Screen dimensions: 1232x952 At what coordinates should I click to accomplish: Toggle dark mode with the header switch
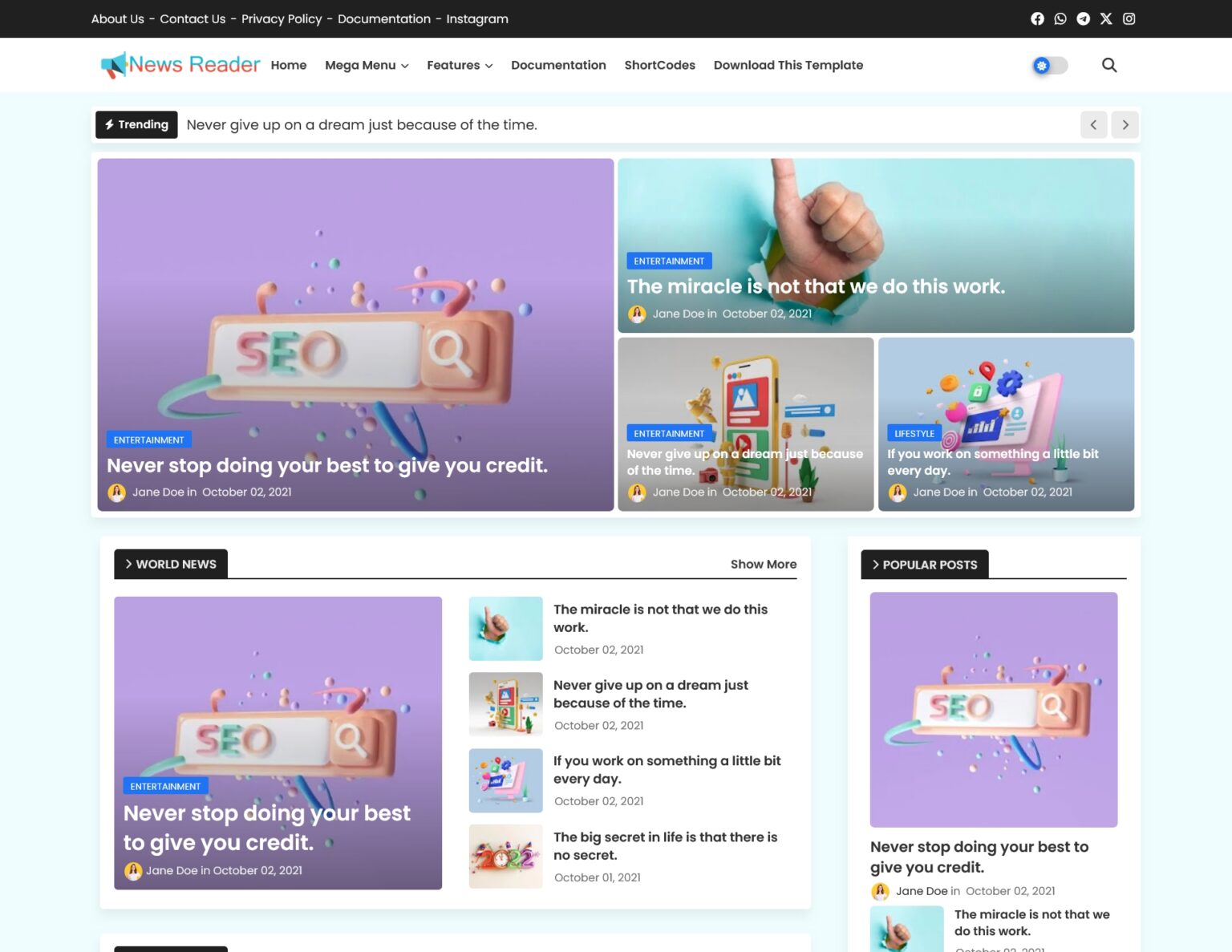(x=1049, y=65)
